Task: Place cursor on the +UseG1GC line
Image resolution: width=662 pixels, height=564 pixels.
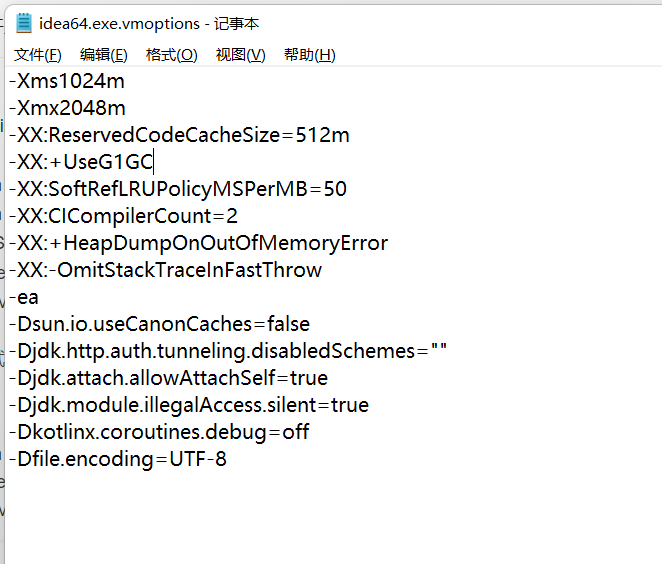Action: click(82, 162)
